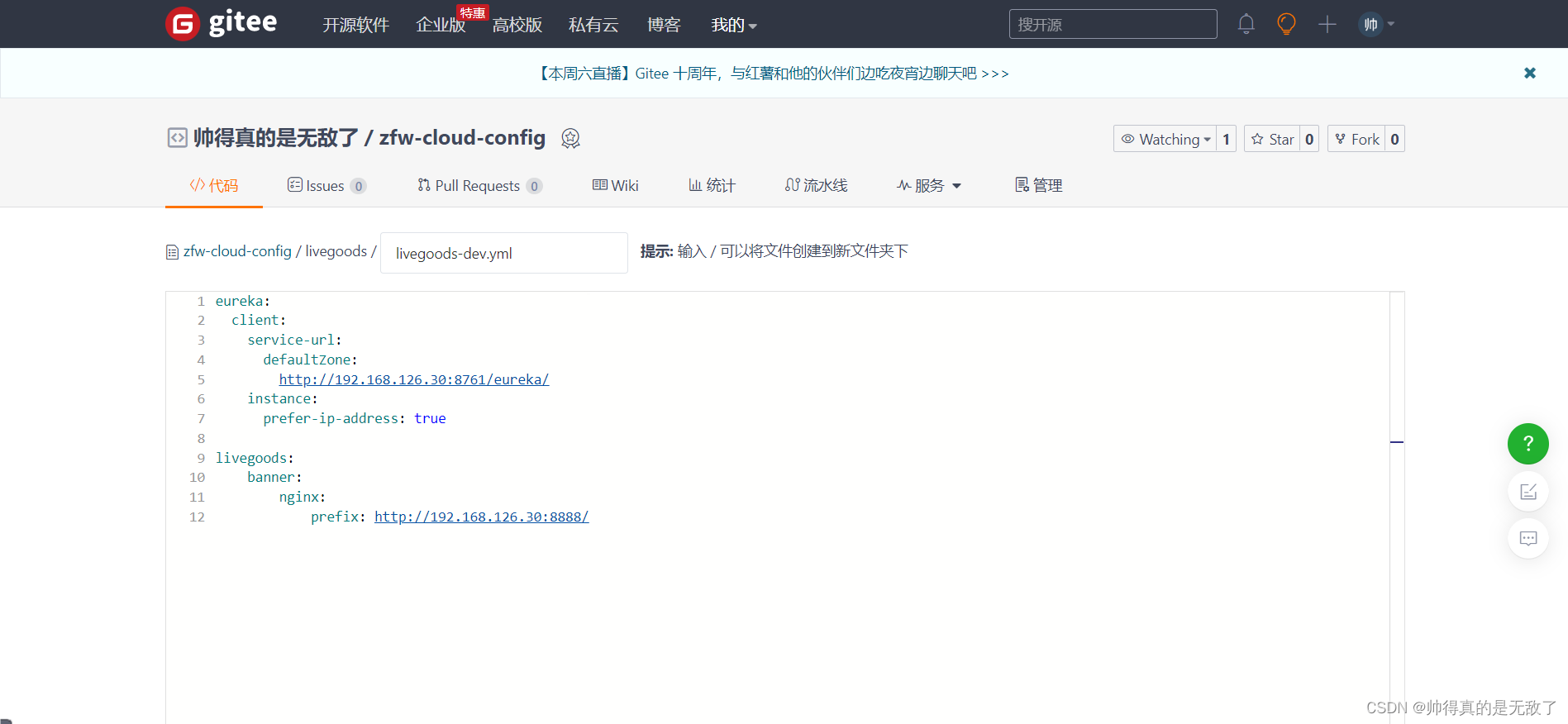Viewport: 1568px width, 724px height.
Task: Click the floating chat bubble icon
Action: (1527, 538)
